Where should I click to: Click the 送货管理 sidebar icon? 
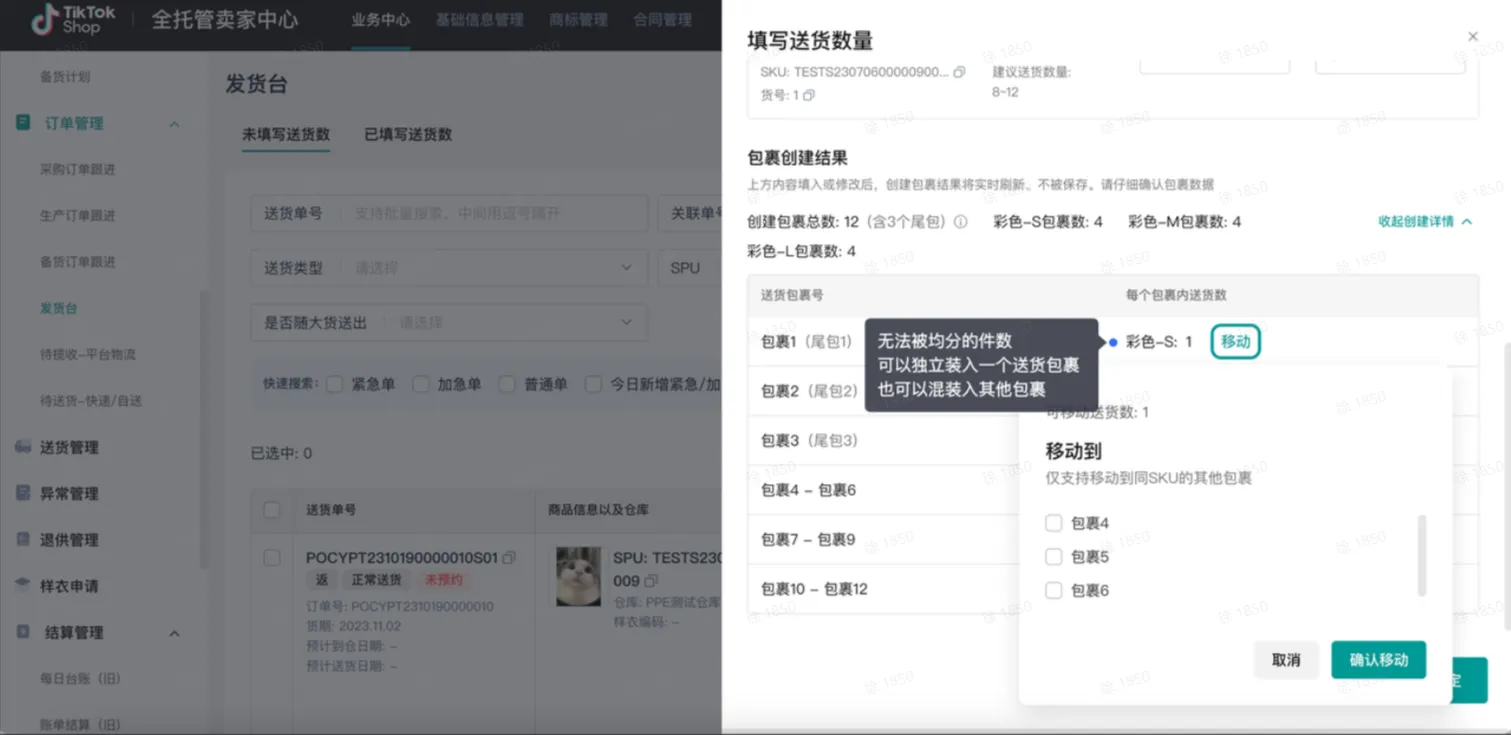(x=23, y=447)
